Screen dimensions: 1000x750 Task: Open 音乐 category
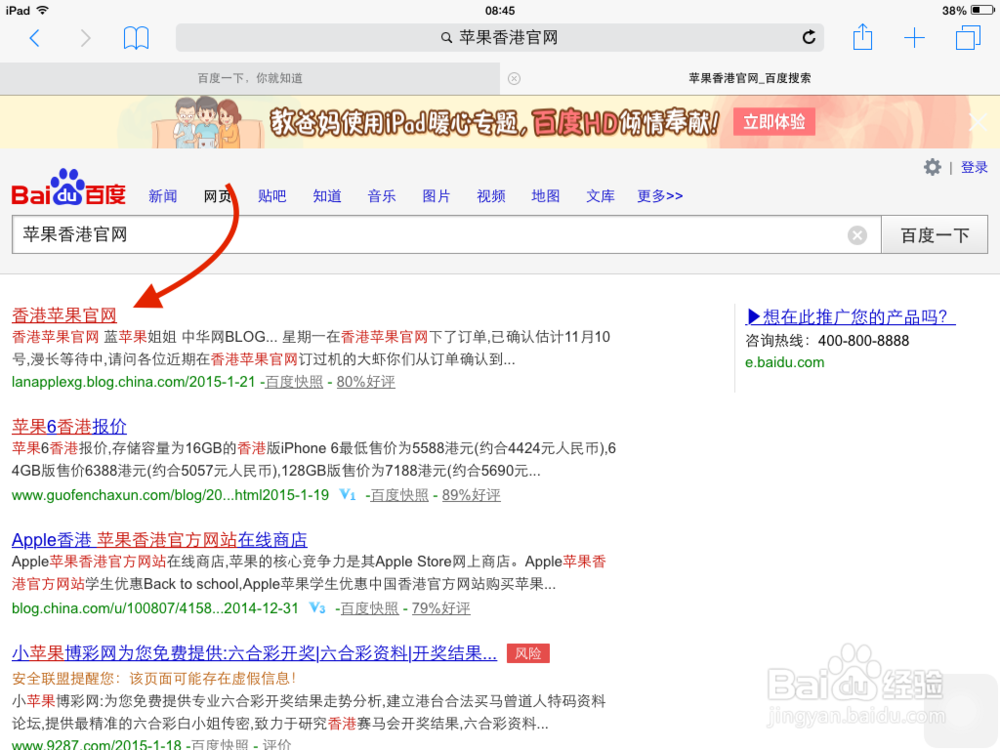click(x=382, y=196)
